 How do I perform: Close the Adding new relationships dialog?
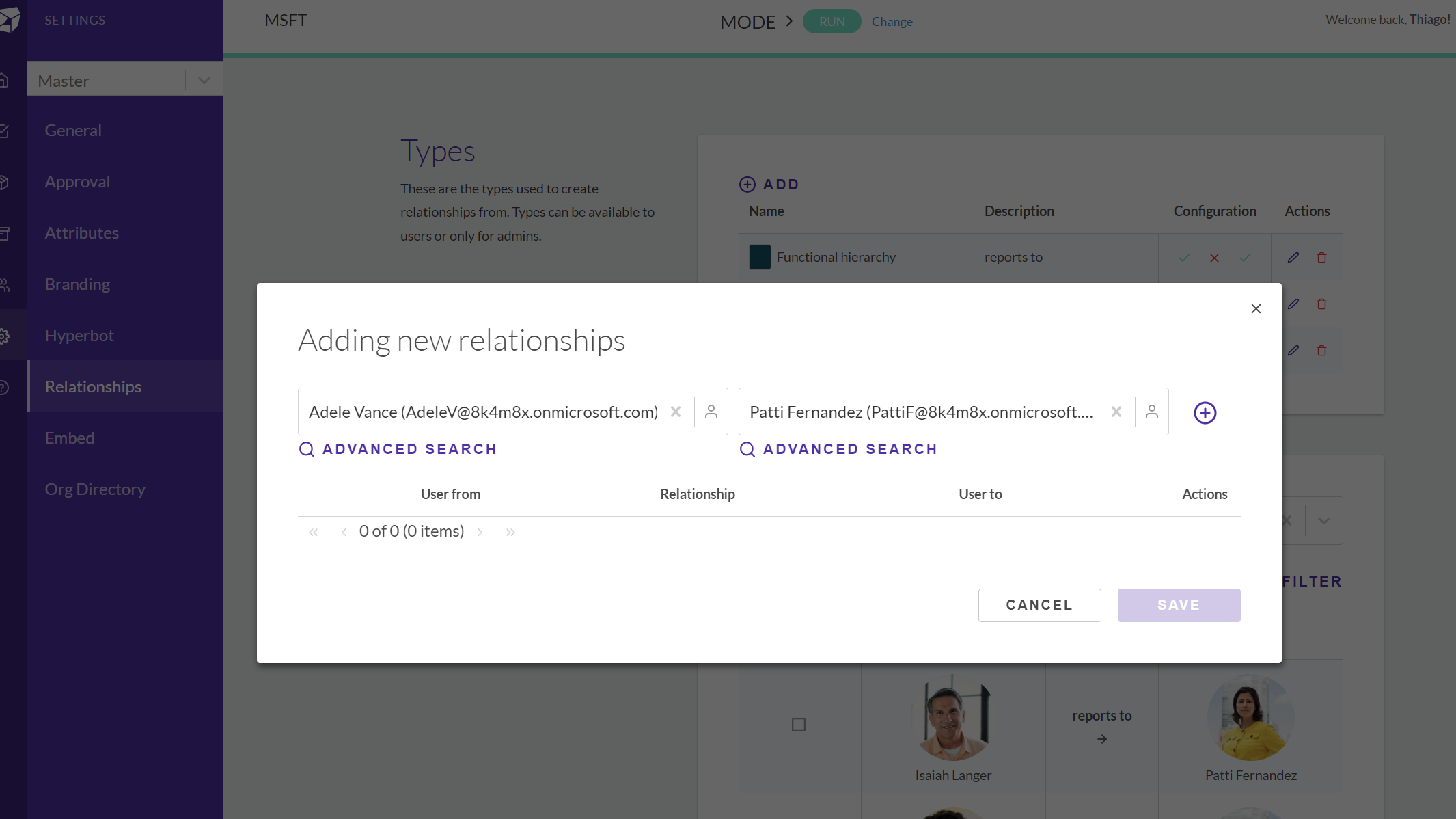[1256, 309]
